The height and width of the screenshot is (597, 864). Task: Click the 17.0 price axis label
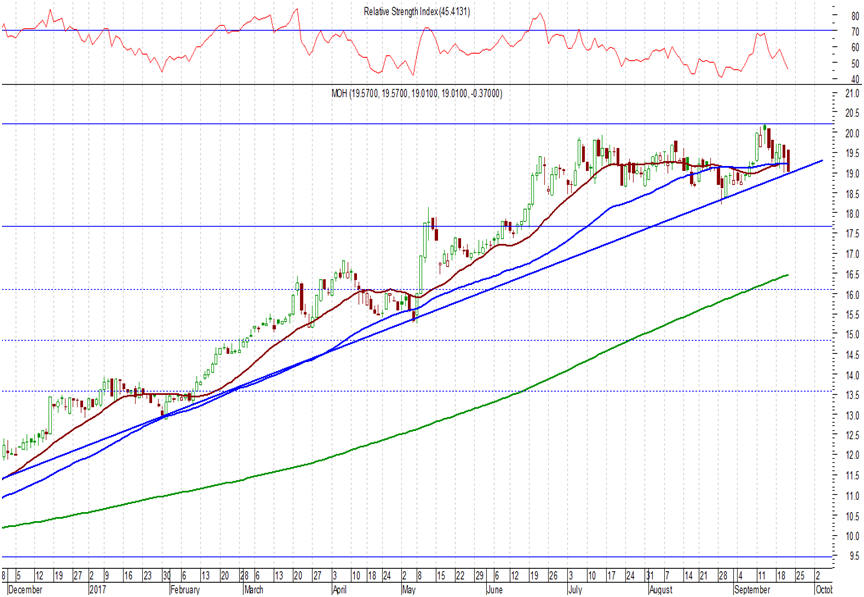point(853,254)
